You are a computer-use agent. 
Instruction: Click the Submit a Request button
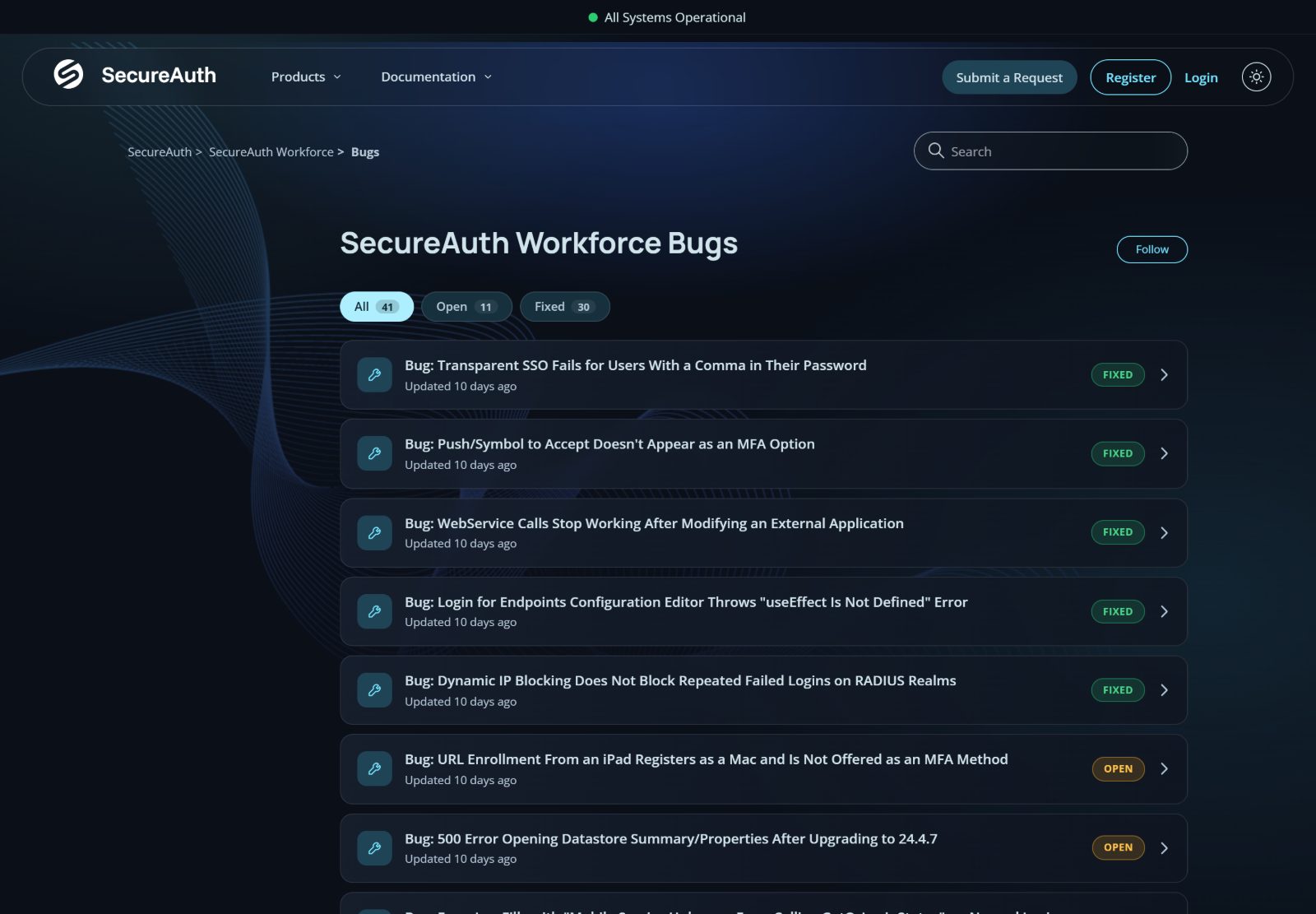(1009, 77)
